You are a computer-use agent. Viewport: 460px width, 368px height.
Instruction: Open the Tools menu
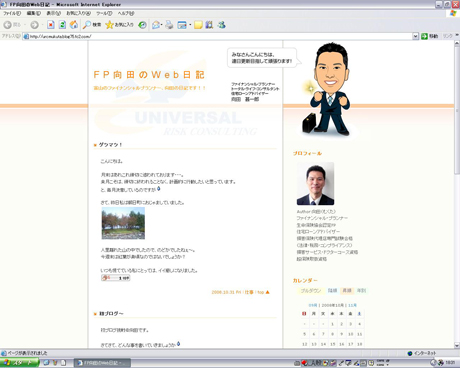(x=104, y=13)
